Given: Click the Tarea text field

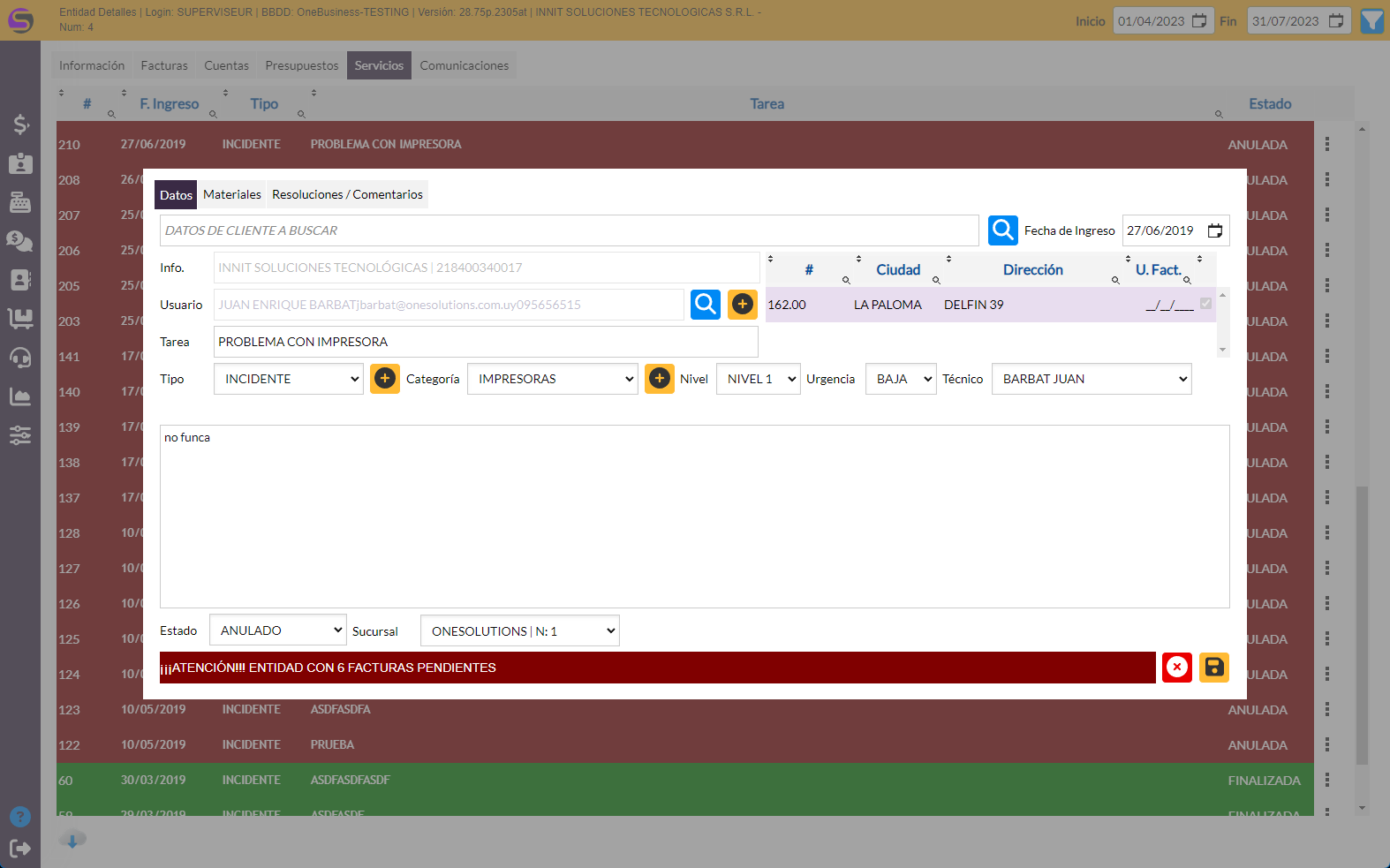Looking at the screenshot, I should coord(485,342).
